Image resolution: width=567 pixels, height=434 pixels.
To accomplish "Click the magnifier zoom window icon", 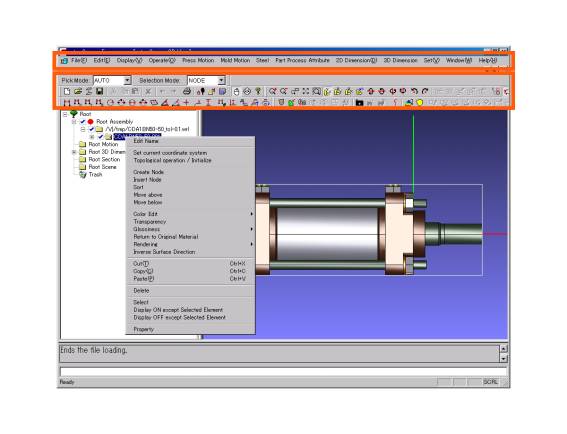I will [316, 92].
